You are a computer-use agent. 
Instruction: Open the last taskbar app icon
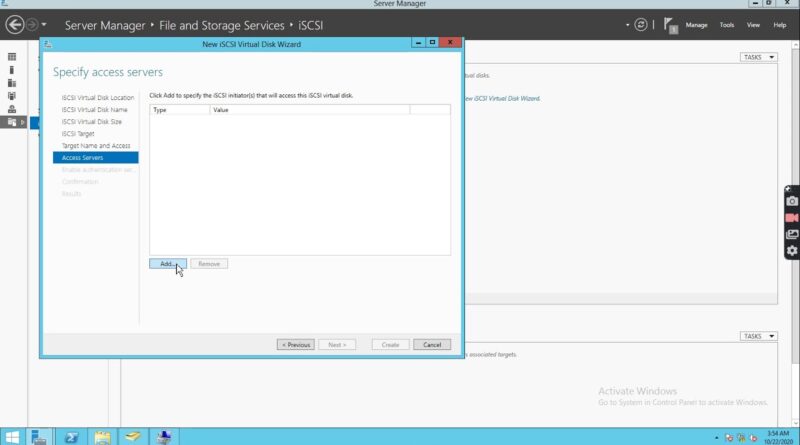[164, 437]
